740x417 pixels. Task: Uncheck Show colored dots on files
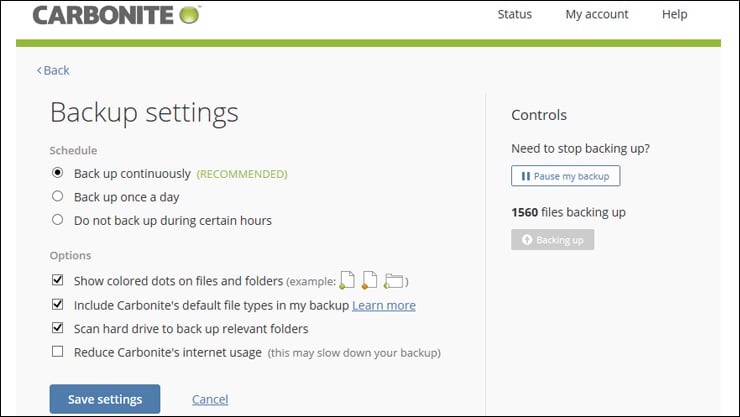point(58,280)
